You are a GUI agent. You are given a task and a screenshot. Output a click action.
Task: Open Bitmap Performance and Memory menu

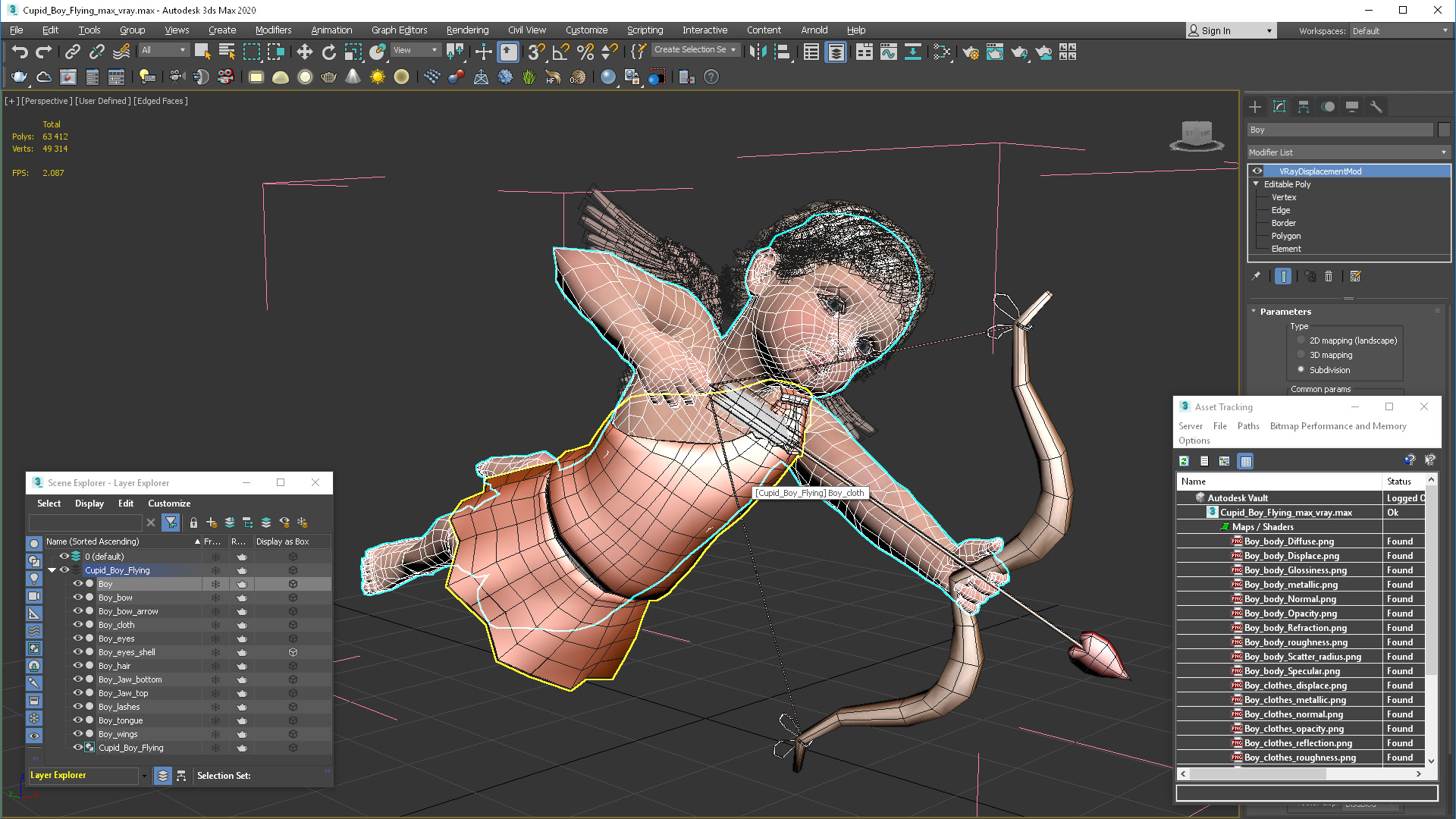pyautogui.click(x=1338, y=426)
